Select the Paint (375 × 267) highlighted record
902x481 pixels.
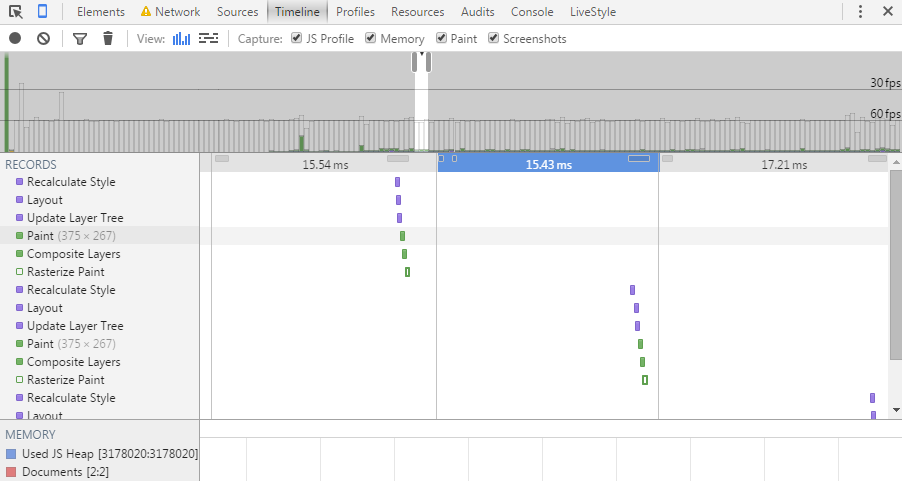tap(71, 236)
